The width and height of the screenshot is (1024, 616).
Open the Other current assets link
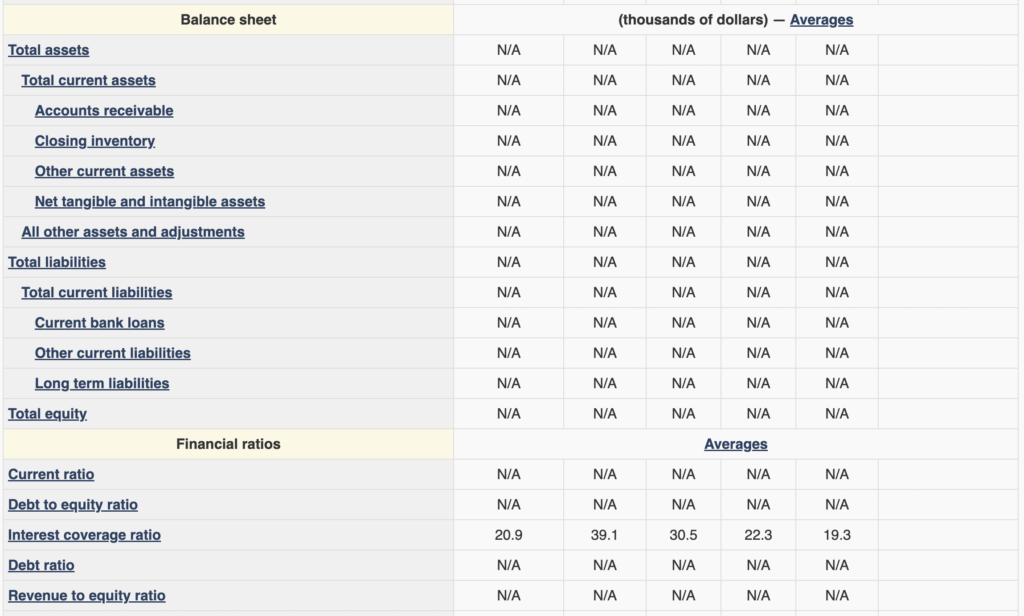[104, 171]
